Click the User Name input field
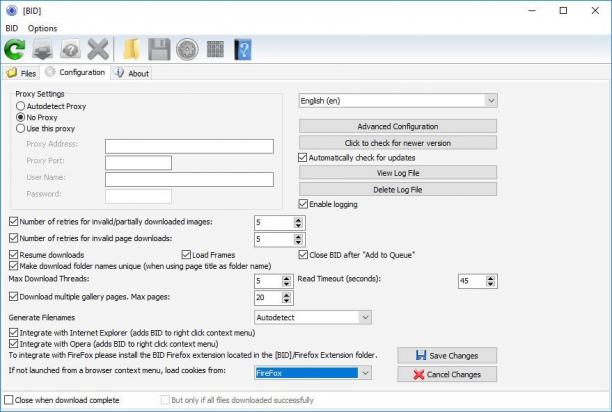This screenshot has height=412, width=612. [189, 179]
